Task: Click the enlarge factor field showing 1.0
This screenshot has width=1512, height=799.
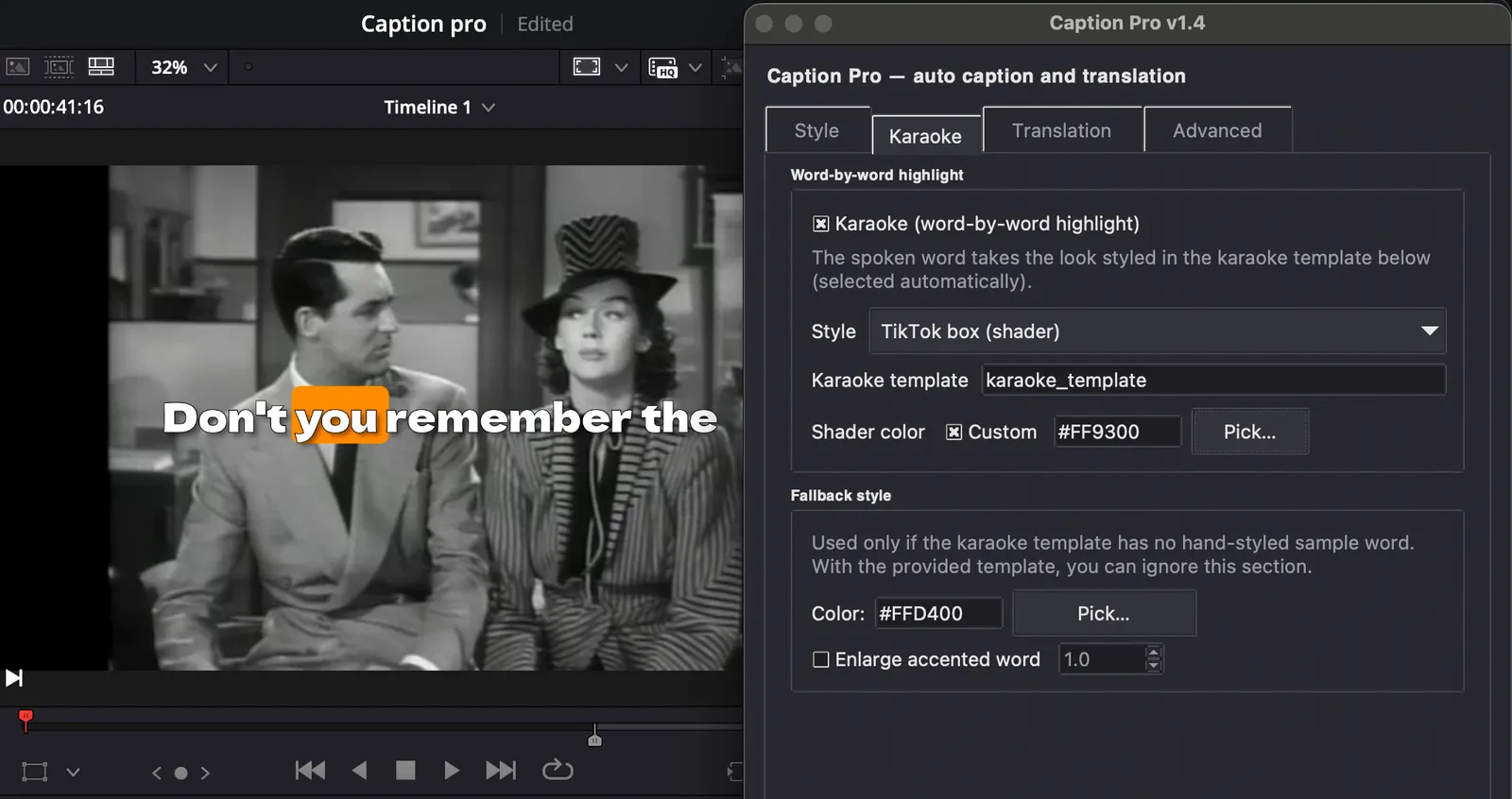Action: tap(1103, 659)
